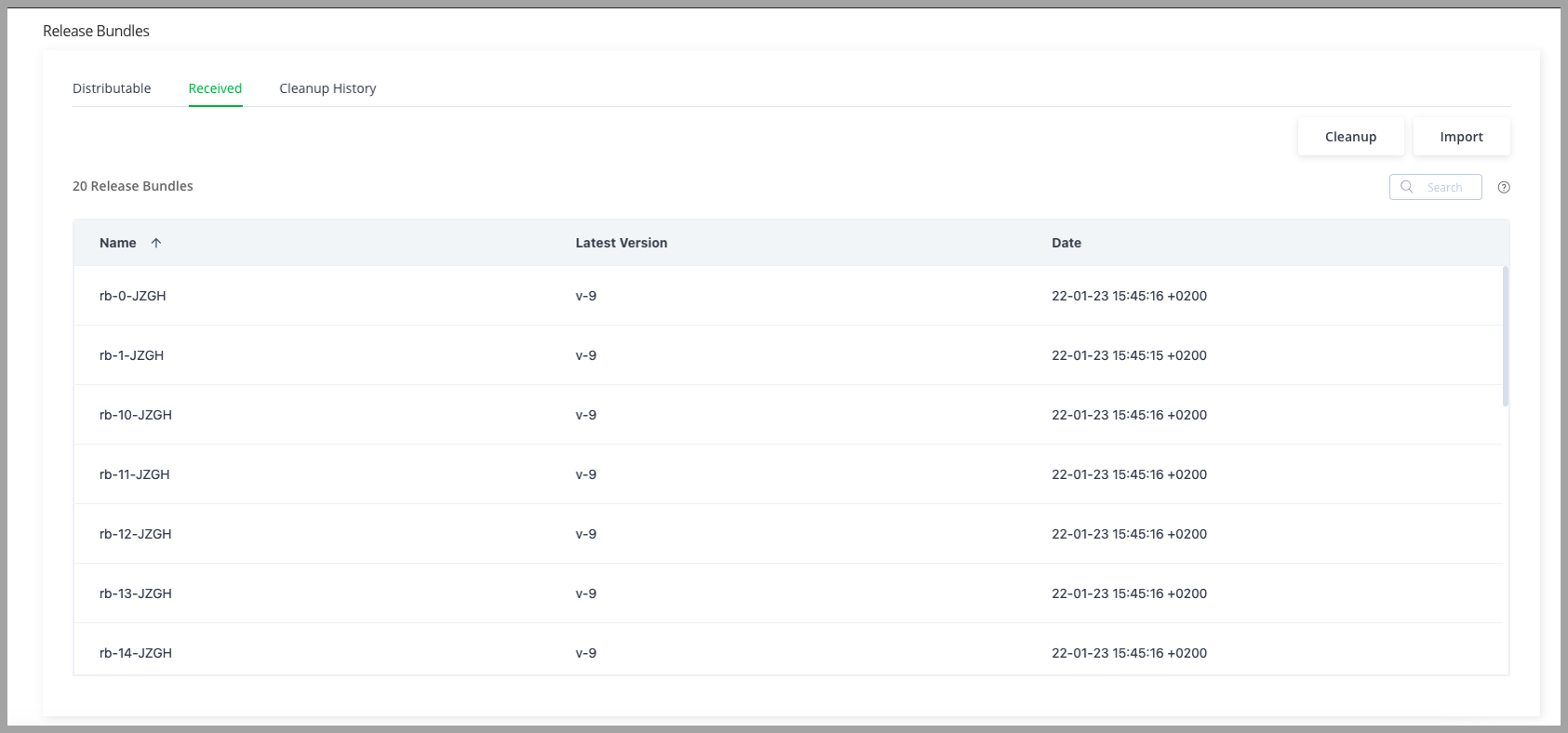Viewport: 1568px width, 733px height.
Task: Select the Received tab
Action: (x=215, y=88)
